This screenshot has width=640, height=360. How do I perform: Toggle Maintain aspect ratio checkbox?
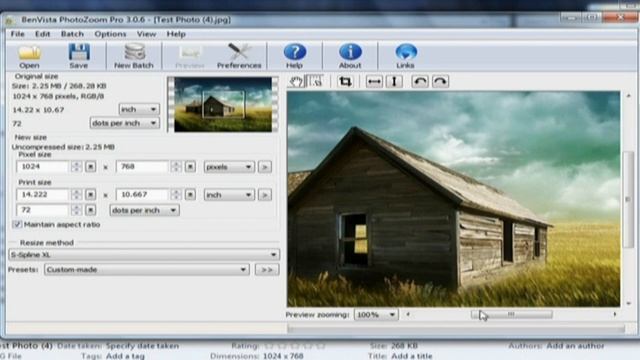[x=17, y=224]
